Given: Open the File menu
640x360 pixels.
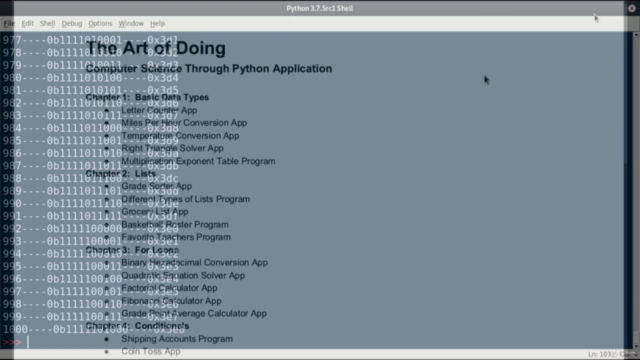Looking at the screenshot, I should tap(9, 24).
